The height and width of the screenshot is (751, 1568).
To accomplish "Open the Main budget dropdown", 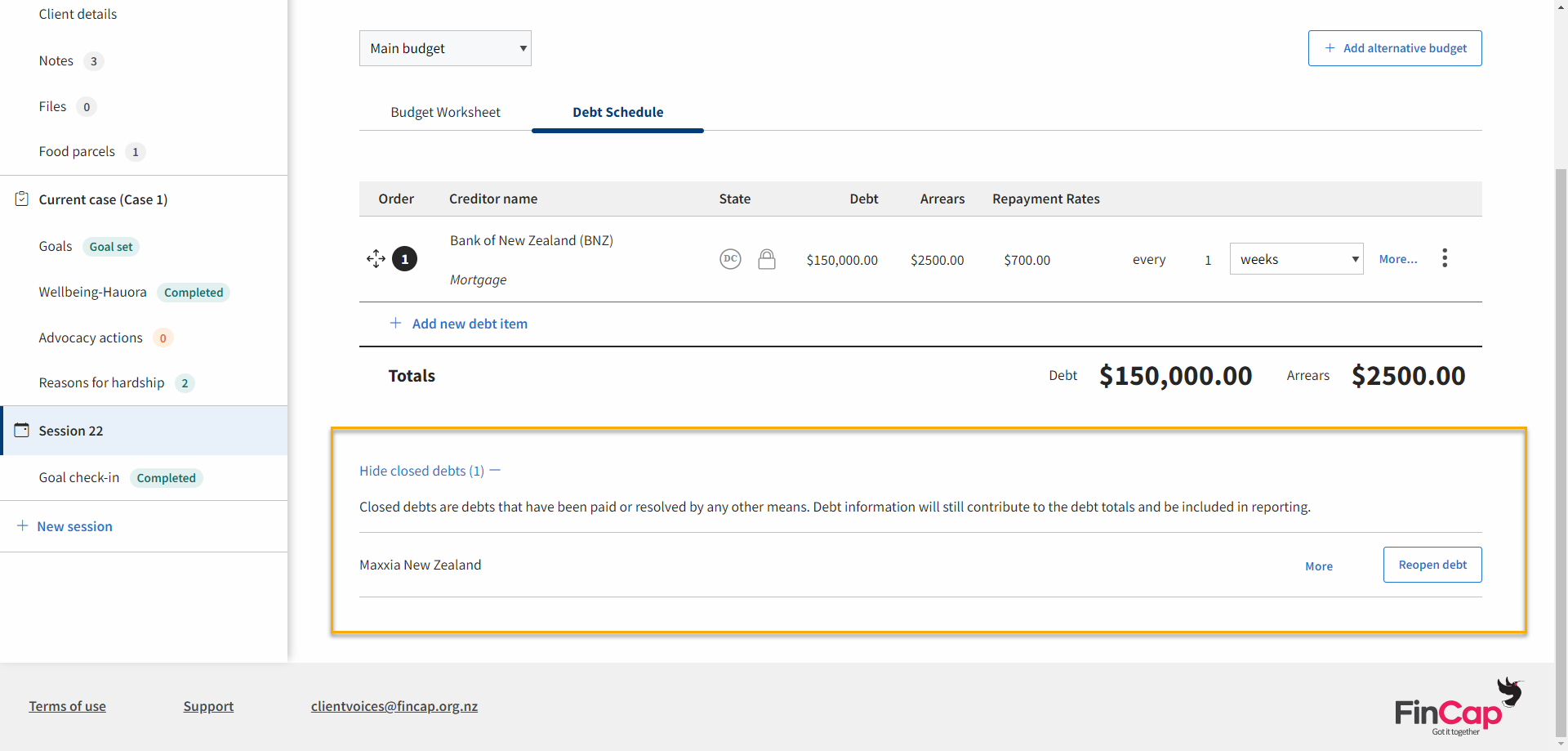I will coord(445,48).
